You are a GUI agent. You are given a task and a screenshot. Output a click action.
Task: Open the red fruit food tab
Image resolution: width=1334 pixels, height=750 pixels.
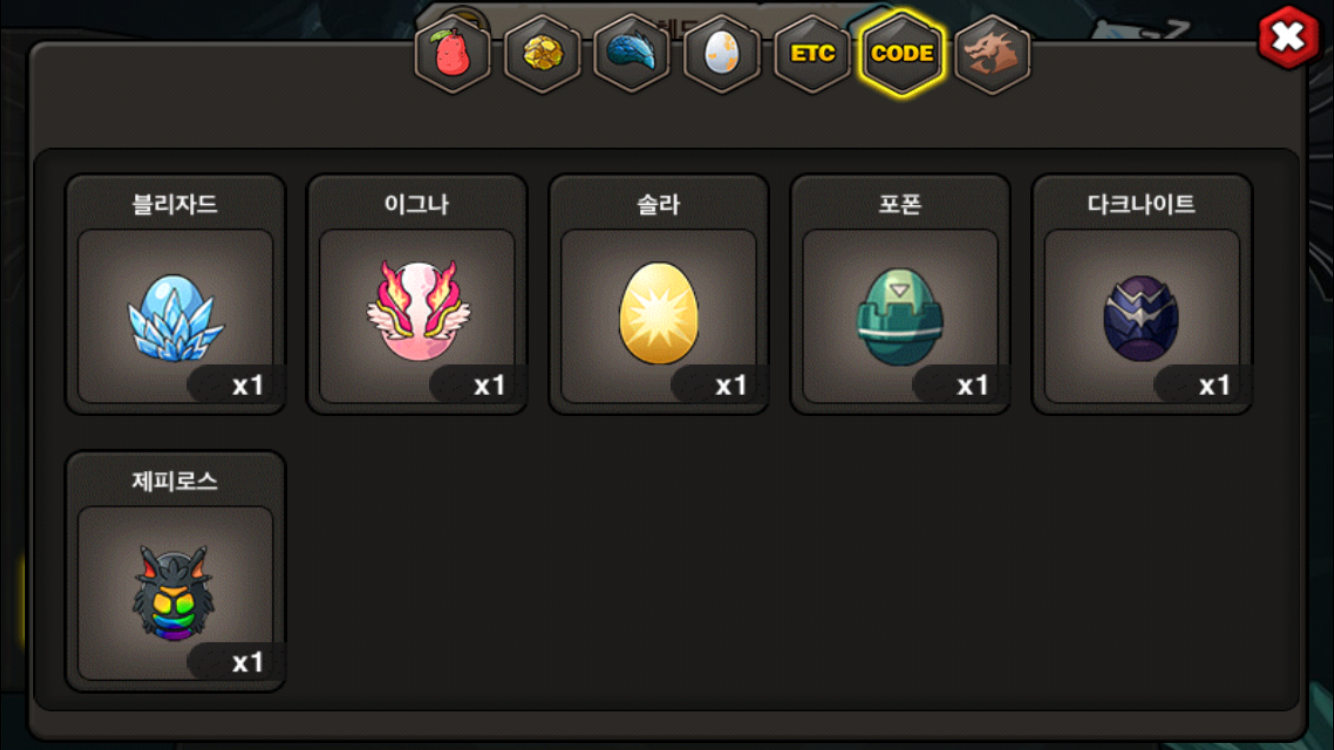[x=452, y=54]
